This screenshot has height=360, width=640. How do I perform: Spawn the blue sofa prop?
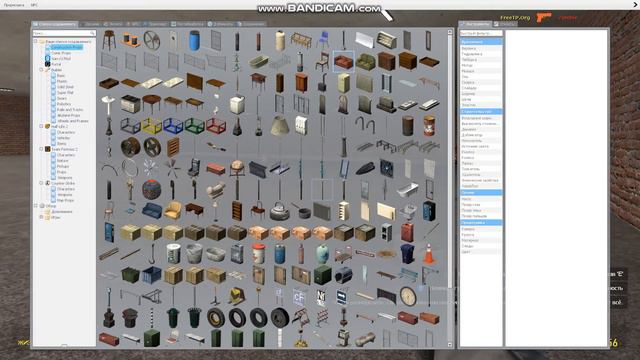[x=151, y=211]
